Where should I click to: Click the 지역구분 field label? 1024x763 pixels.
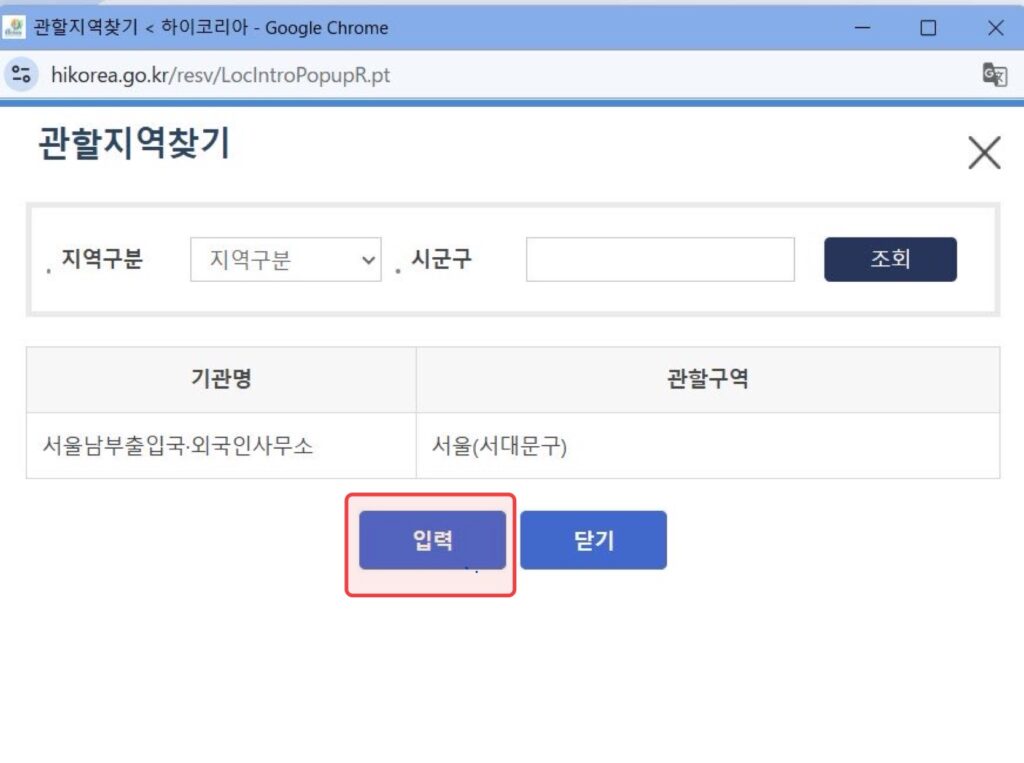[x=102, y=259]
